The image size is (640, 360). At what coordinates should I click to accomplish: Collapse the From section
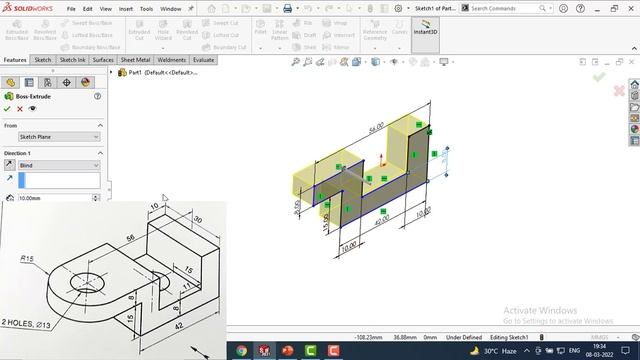[x=100, y=125]
